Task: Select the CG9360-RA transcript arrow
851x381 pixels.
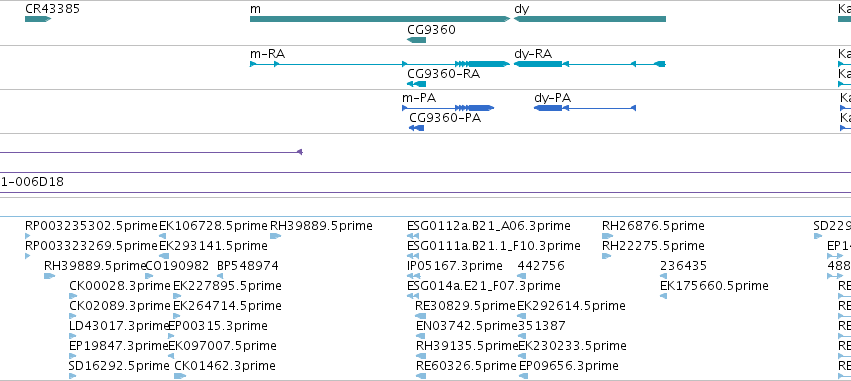Action: 416,84
